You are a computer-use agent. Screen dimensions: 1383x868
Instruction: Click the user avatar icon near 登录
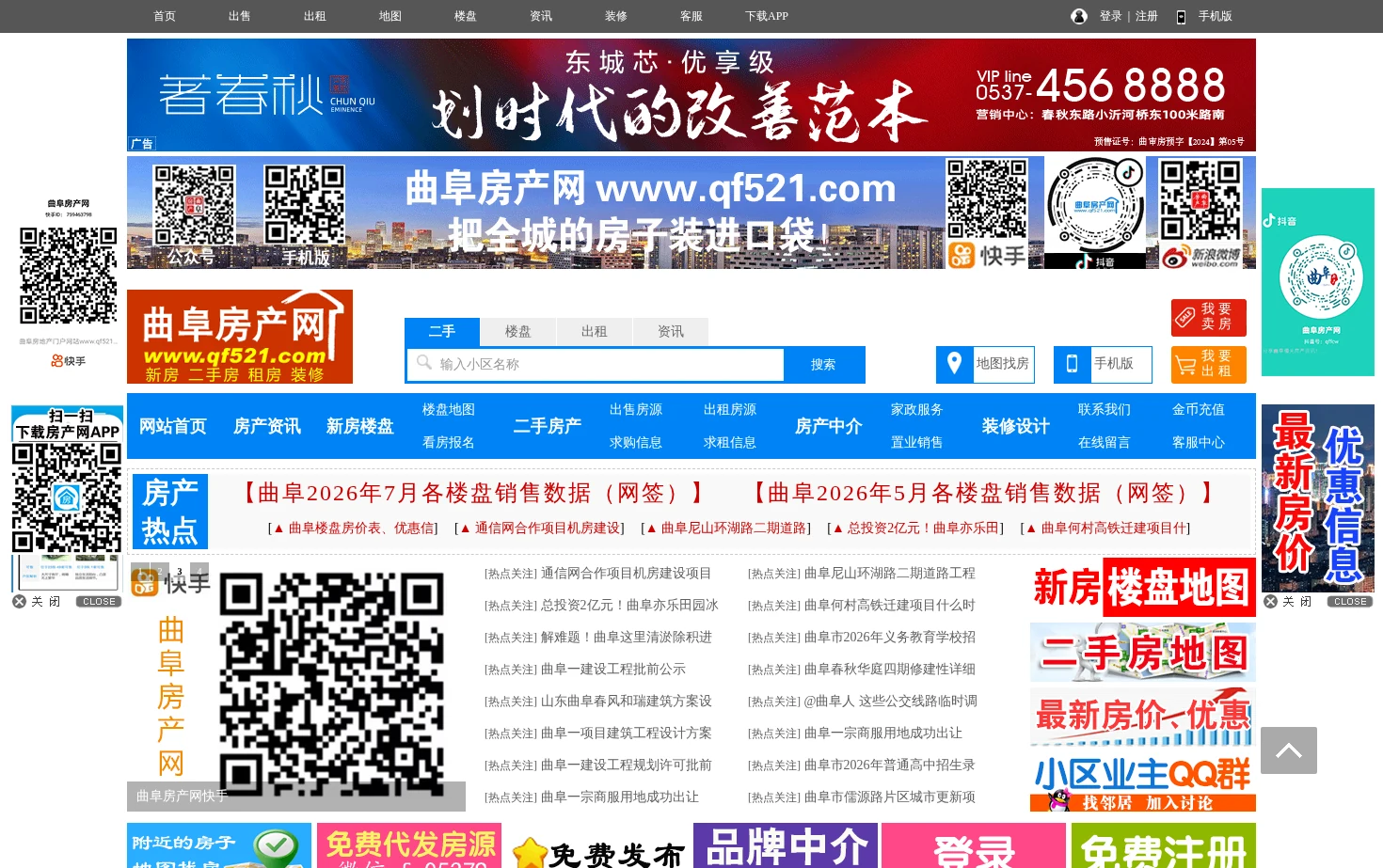coord(1079,16)
